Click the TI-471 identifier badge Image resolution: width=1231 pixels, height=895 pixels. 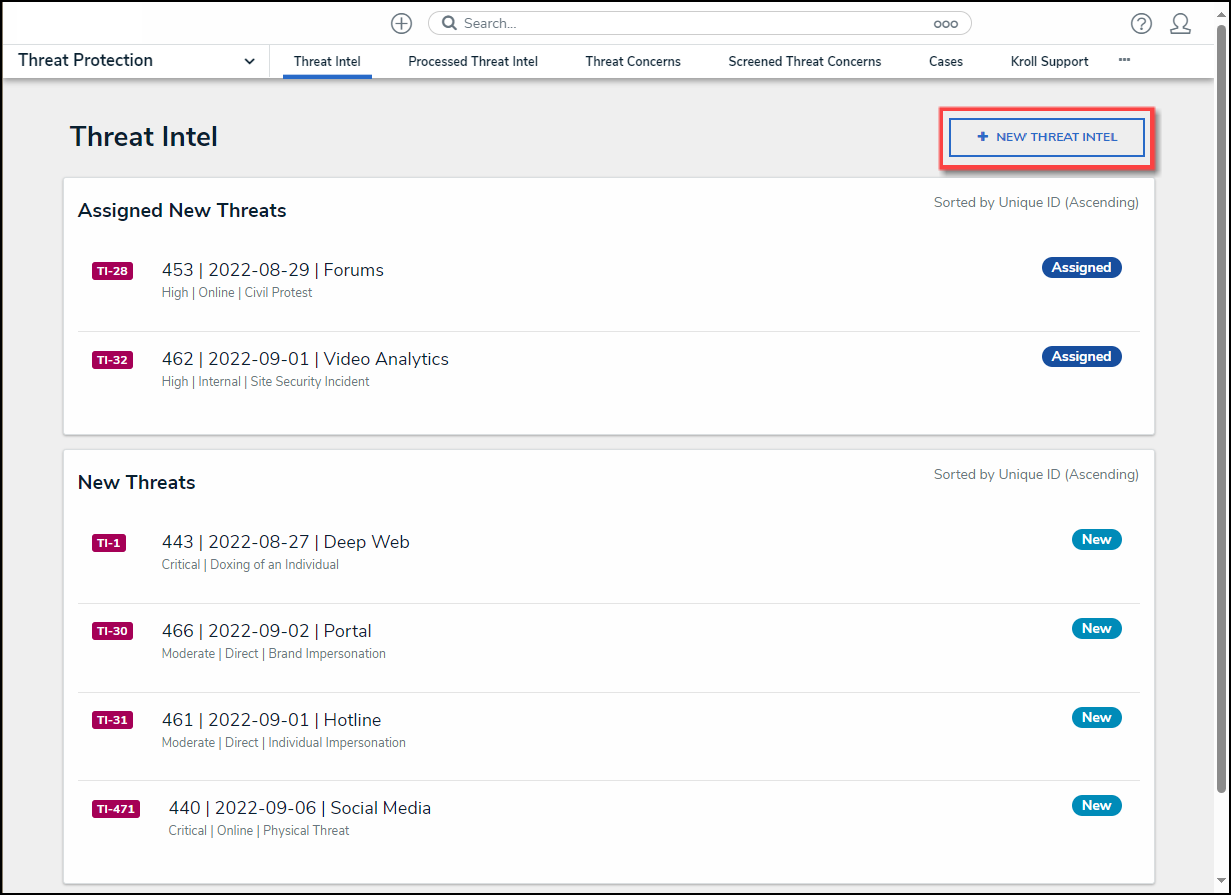tap(115, 809)
